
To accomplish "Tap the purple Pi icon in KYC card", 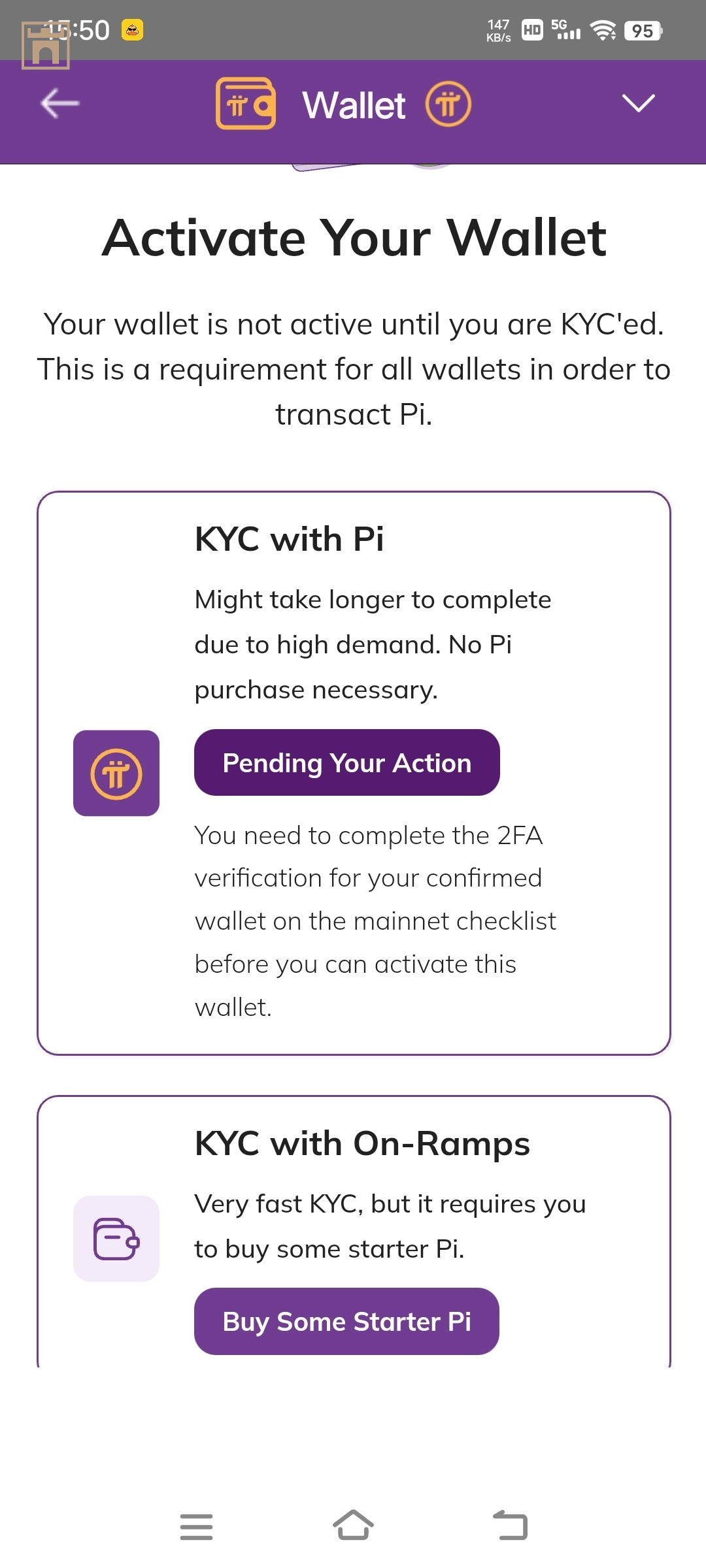I will 116,773.
